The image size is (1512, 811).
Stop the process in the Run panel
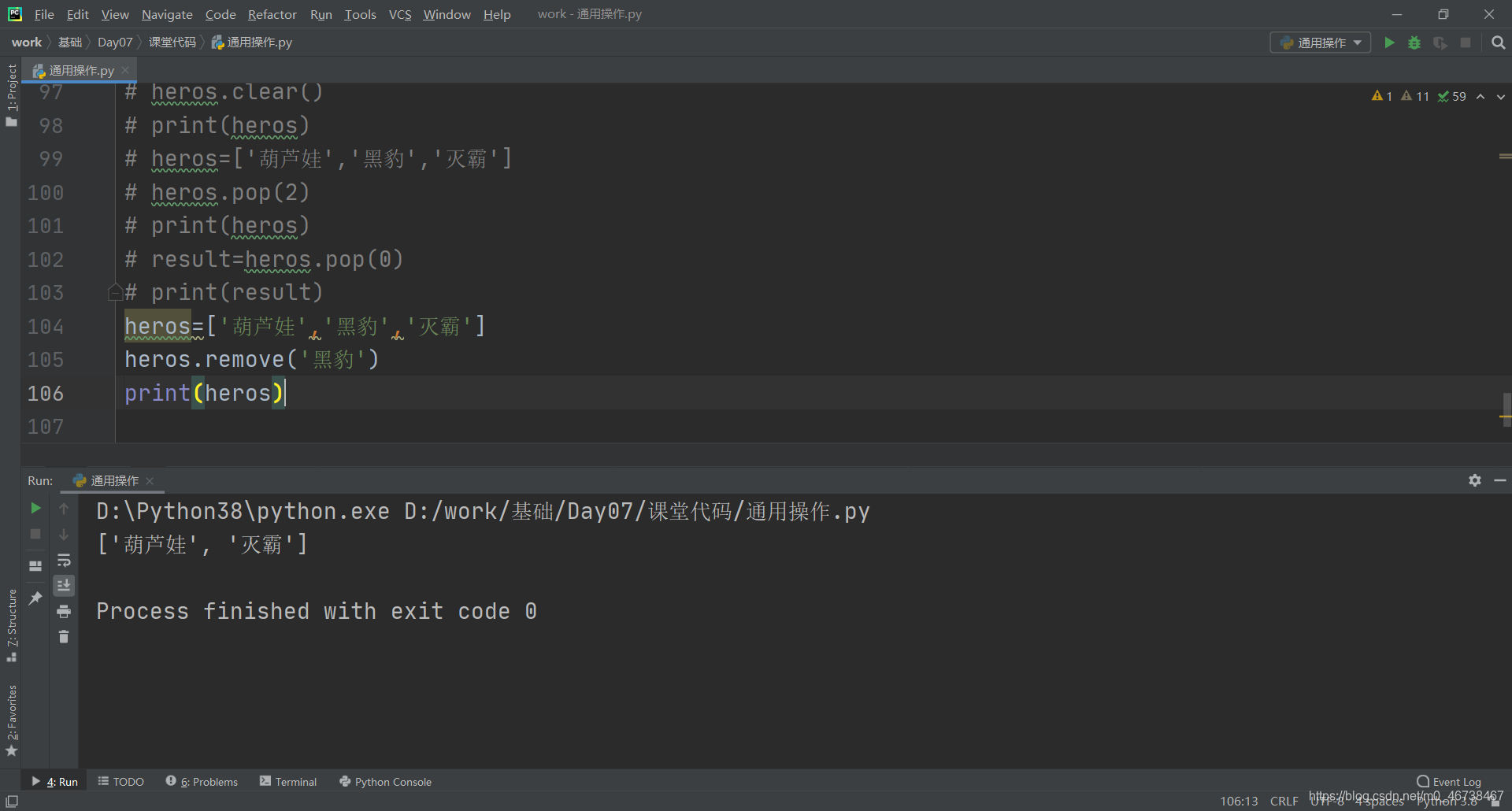tap(35, 534)
